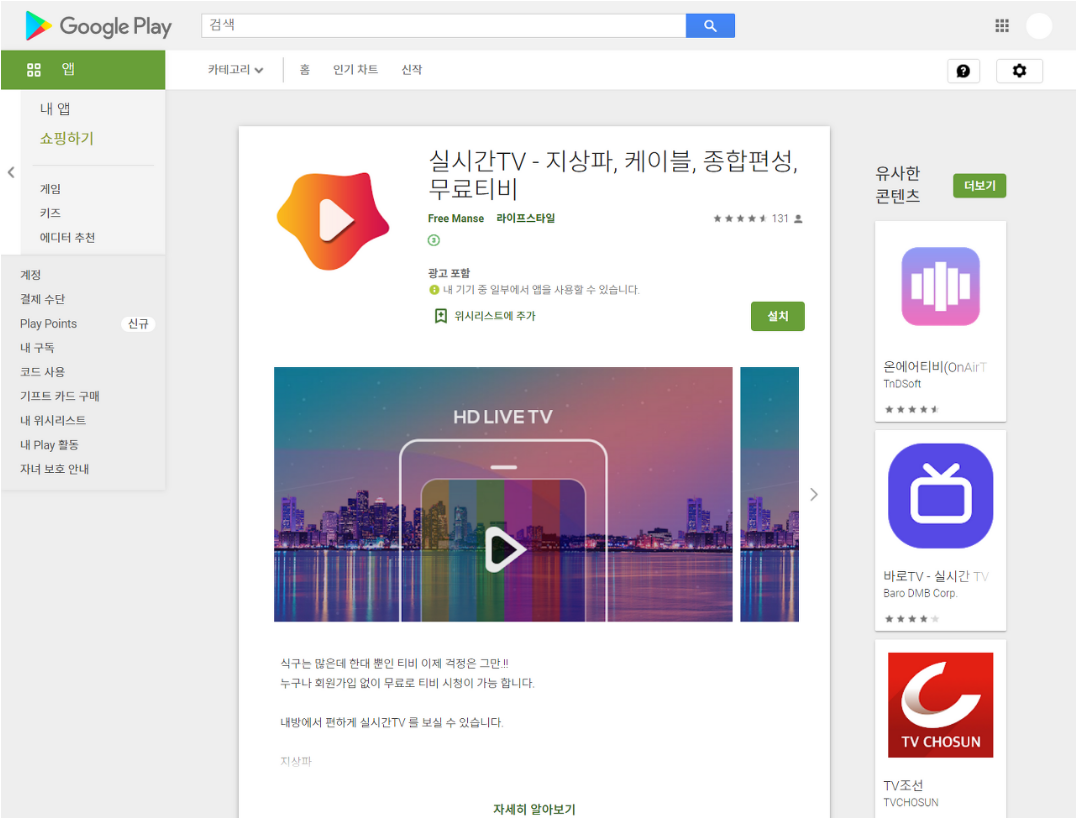Open the 결제 수단 link
Image resolution: width=1076 pixels, height=818 pixels.
(x=43, y=299)
